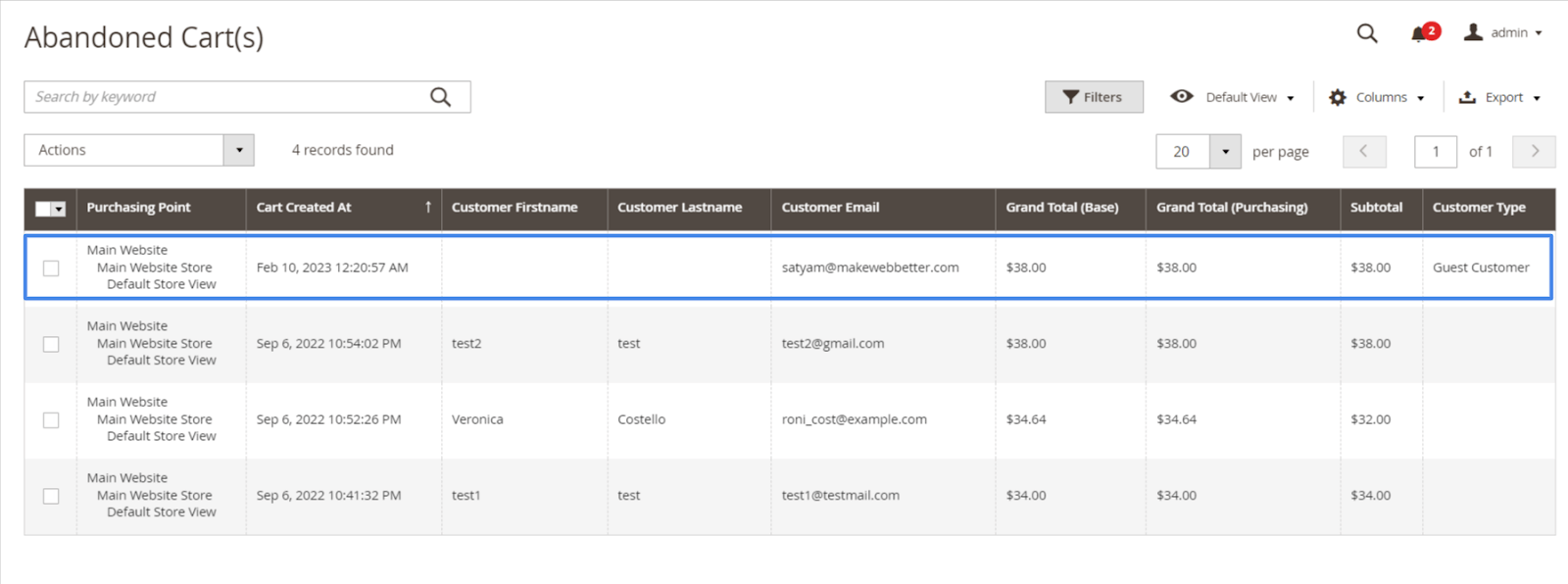Image resolution: width=1568 pixels, height=584 pixels.
Task: Click the Columns gear icon
Action: point(1338,97)
